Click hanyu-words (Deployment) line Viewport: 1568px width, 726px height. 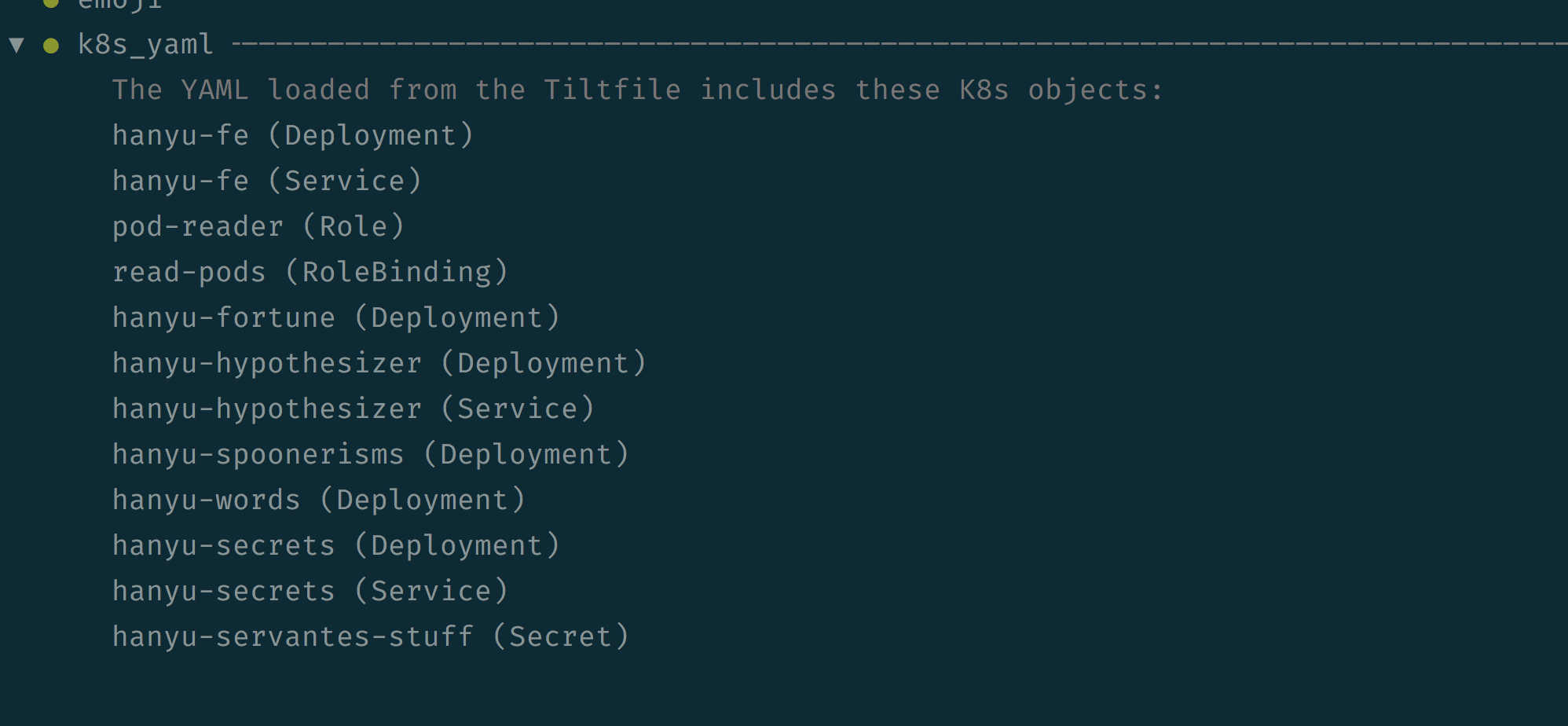(319, 500)
